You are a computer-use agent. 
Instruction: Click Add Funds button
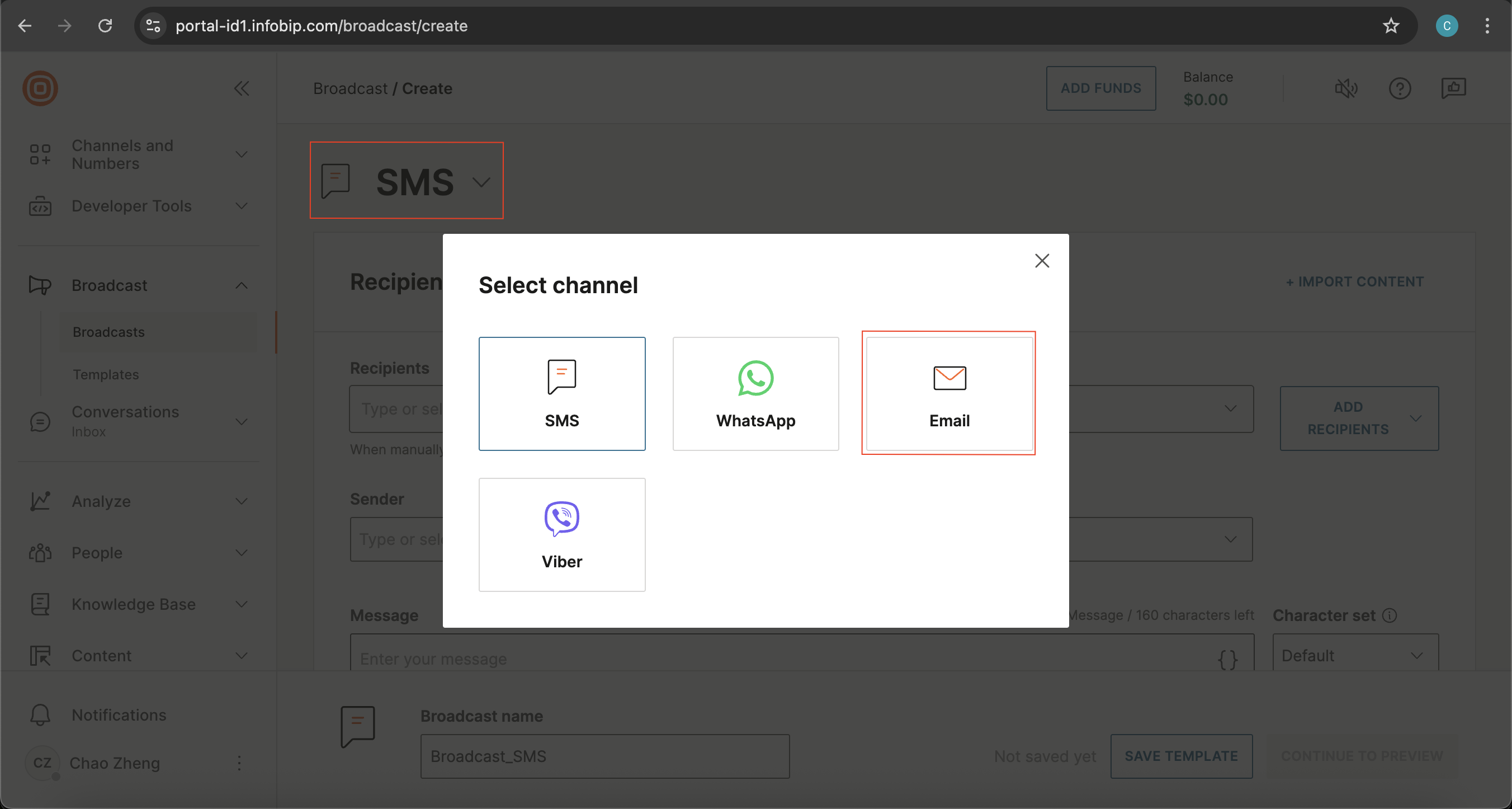[x=1100, y=88]
